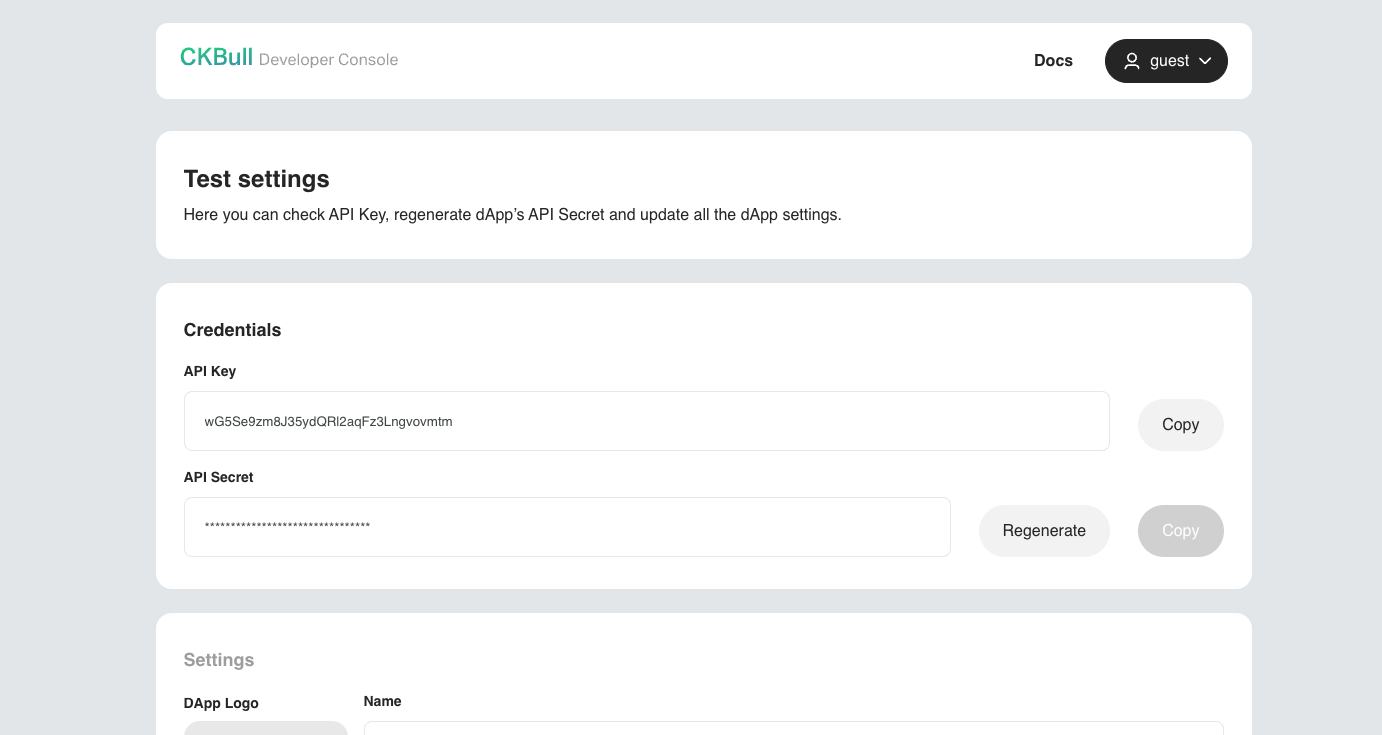Screen dimensions: 1382x735
Task: Click the API Secret label
Action: tap(219, 477)
